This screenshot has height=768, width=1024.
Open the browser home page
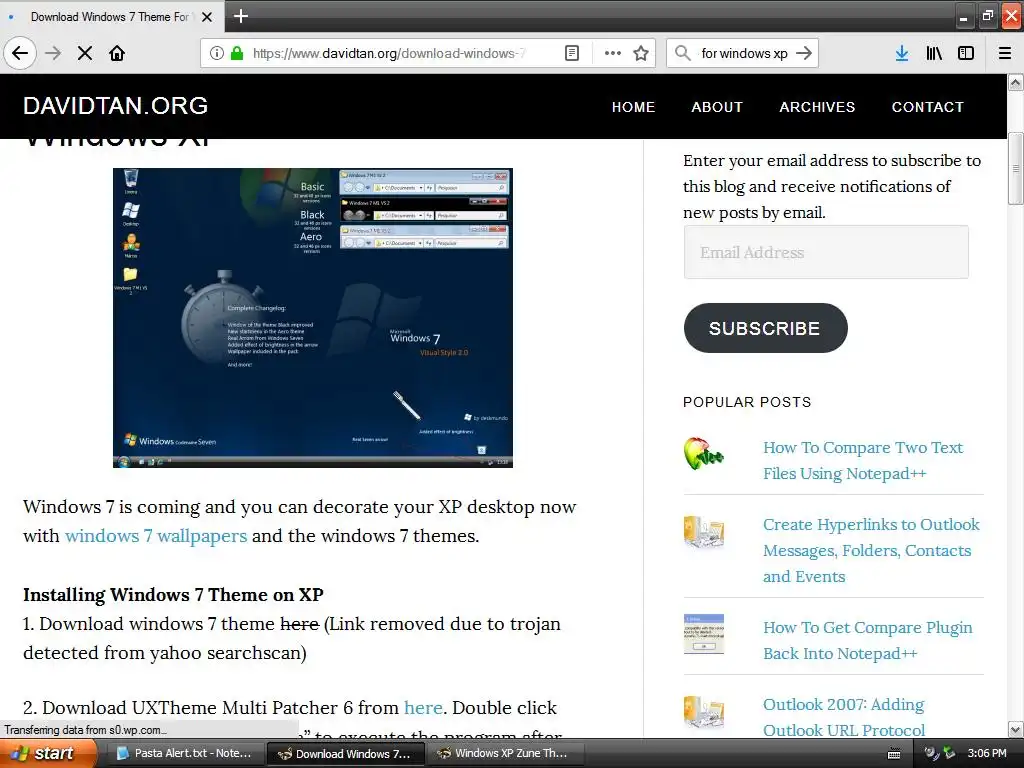pyautogui.click(x=117, y=53)
